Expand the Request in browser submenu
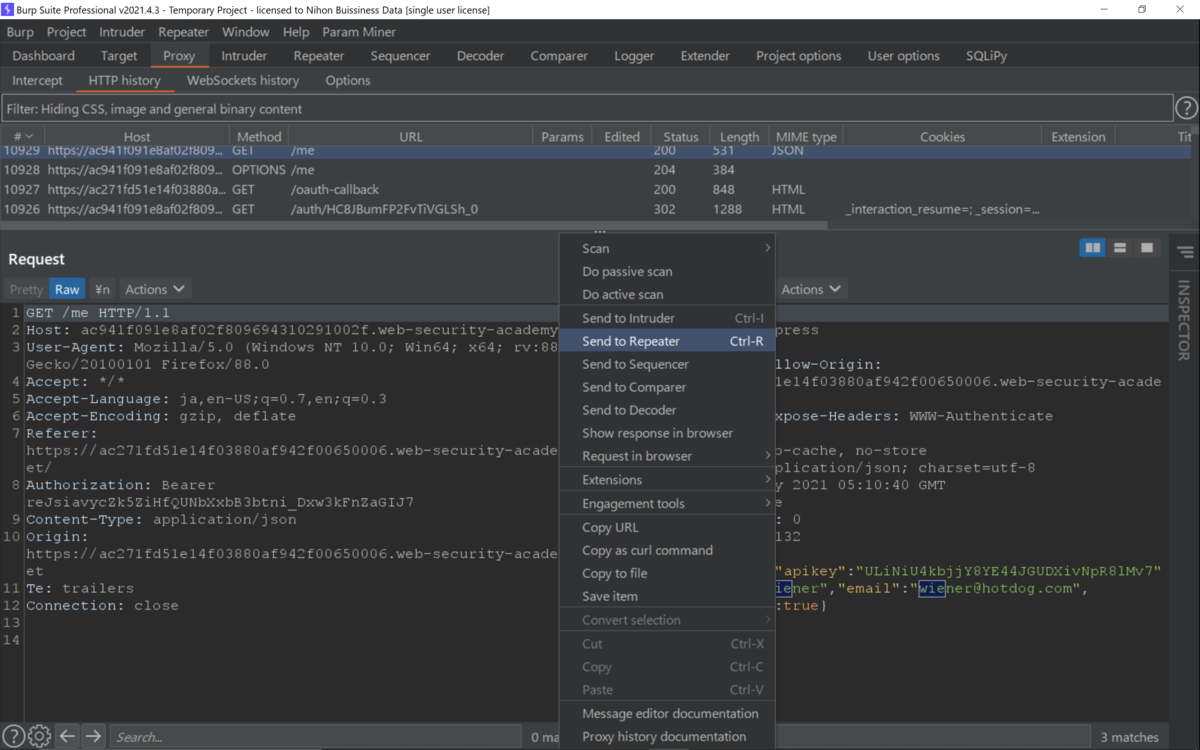The image size is (1200, 750). (667, 456)
